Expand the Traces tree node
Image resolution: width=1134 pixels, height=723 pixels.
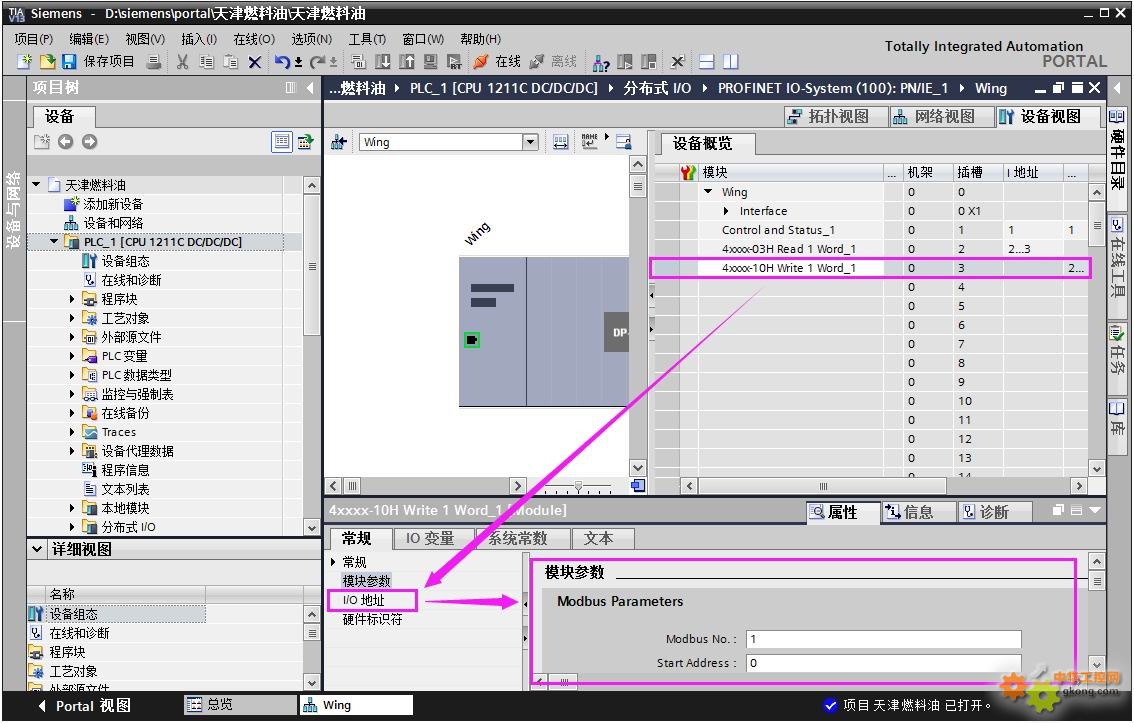pos(72,432)
